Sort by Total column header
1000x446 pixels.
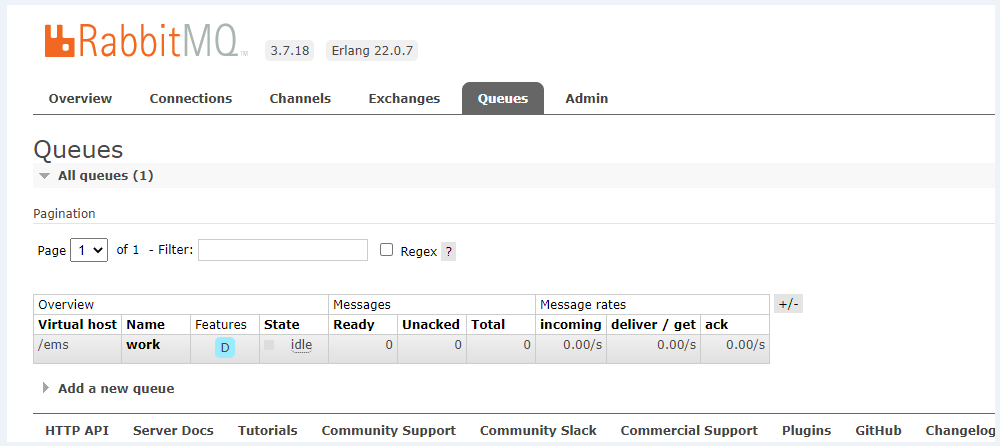488,324
